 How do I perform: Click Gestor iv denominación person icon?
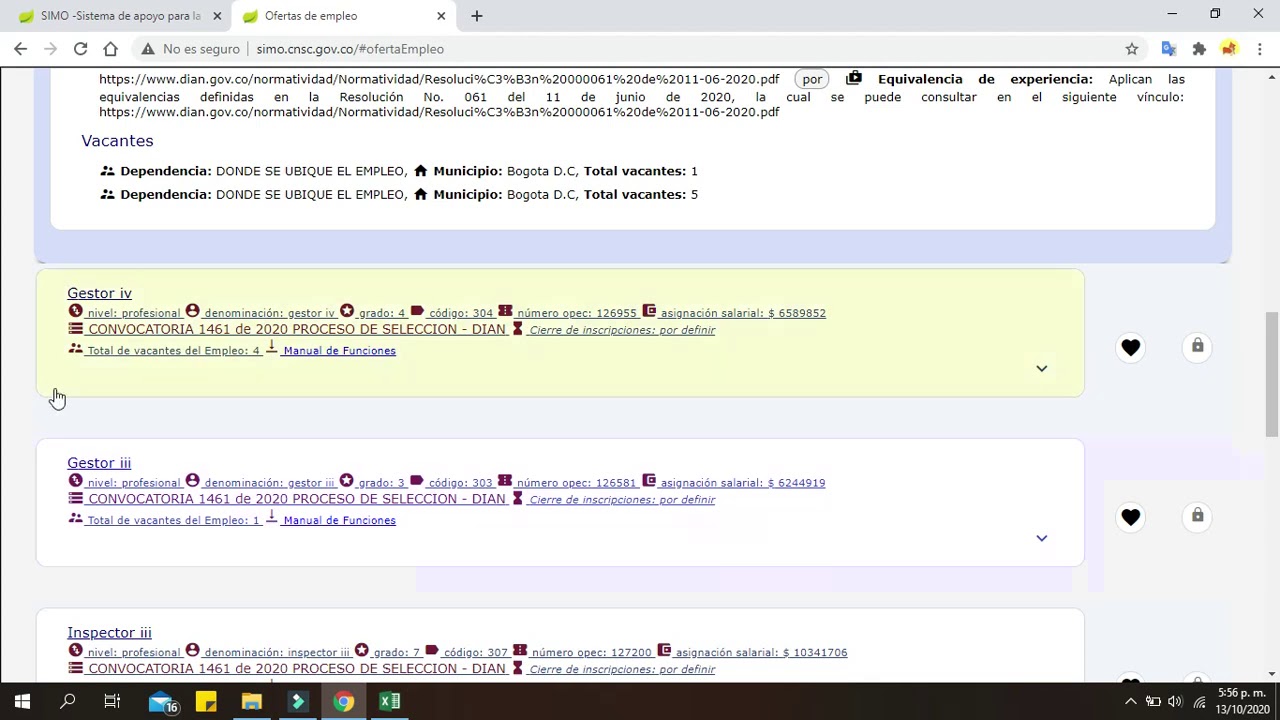coord(192,311)
